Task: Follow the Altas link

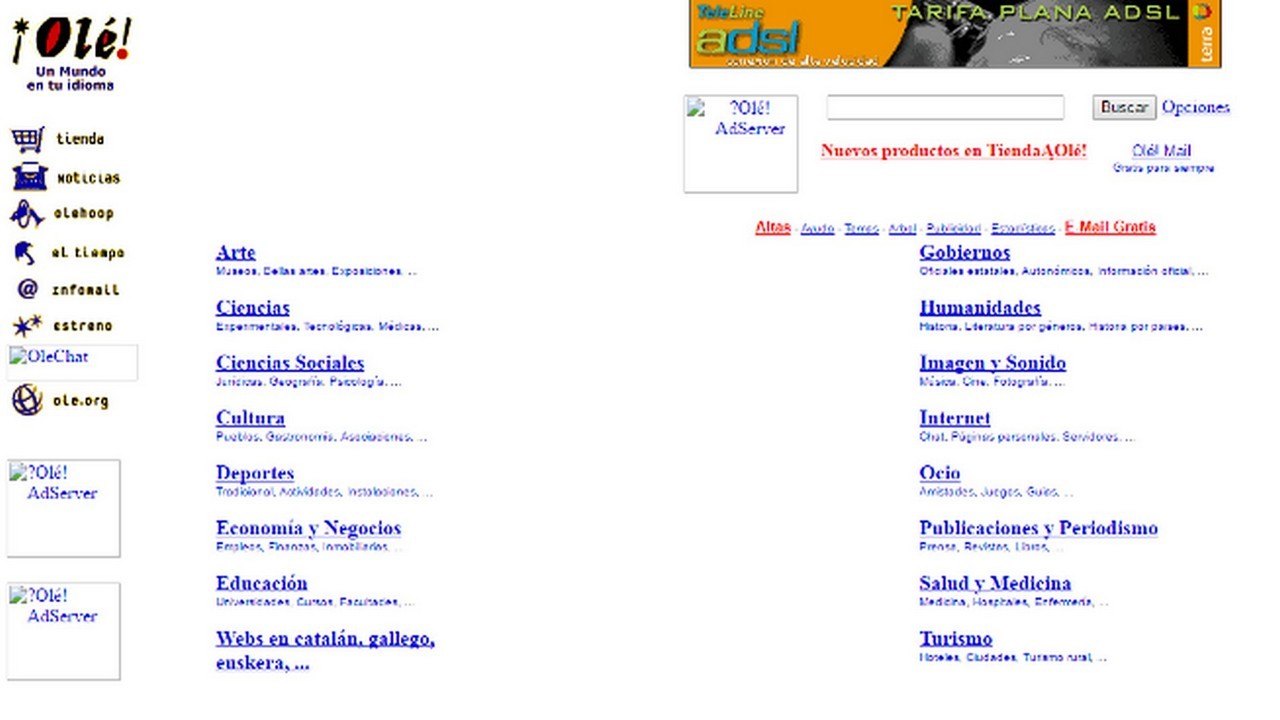Action: click(773, 227)
